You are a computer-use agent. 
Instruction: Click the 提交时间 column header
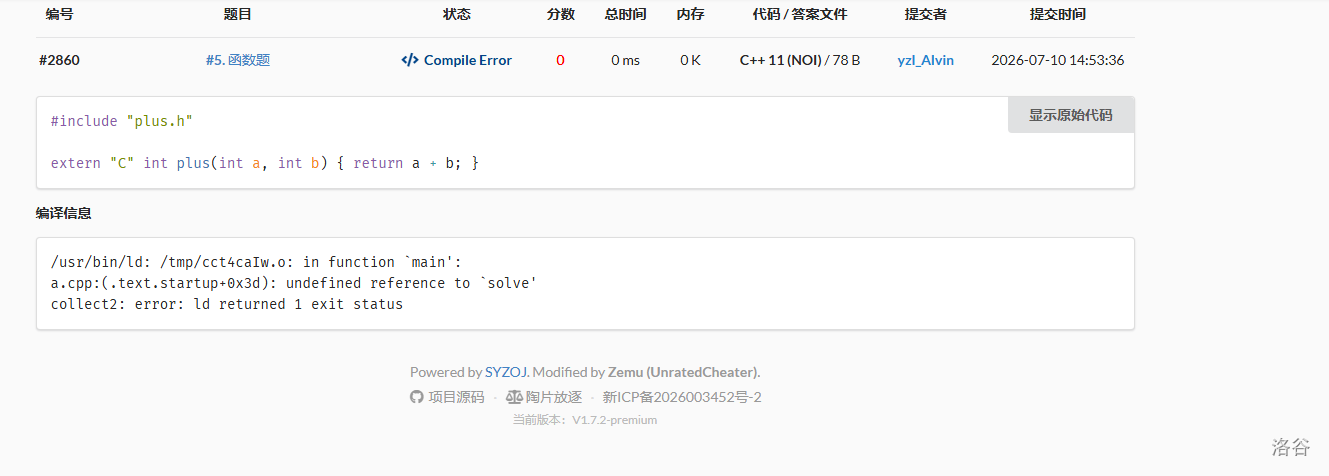pyautogui.click(x=1058, y=15)
